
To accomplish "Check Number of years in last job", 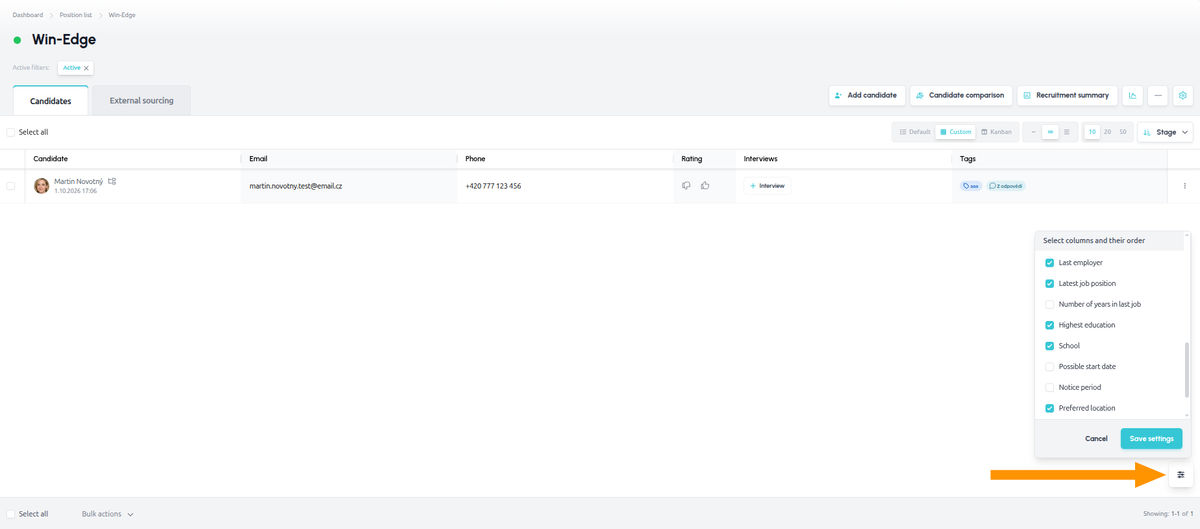I will click(1050, 304).
